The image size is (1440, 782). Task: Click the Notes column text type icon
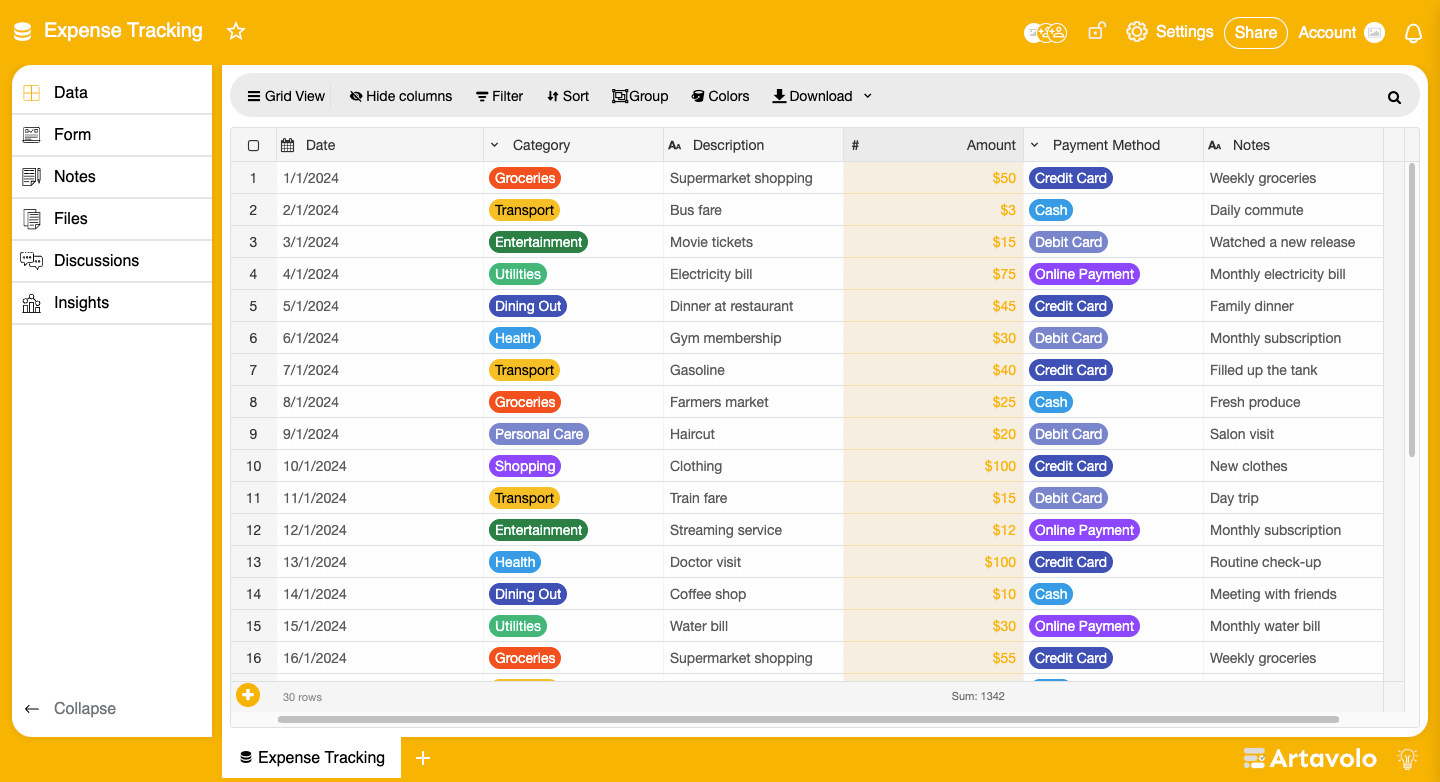pos(1215,145)
